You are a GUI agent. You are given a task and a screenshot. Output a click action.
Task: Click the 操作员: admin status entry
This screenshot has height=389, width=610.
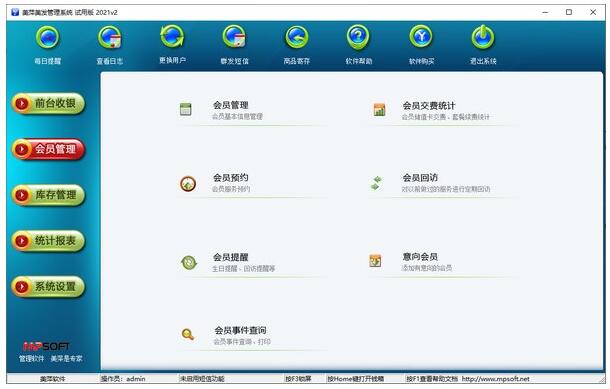[123, 378]
